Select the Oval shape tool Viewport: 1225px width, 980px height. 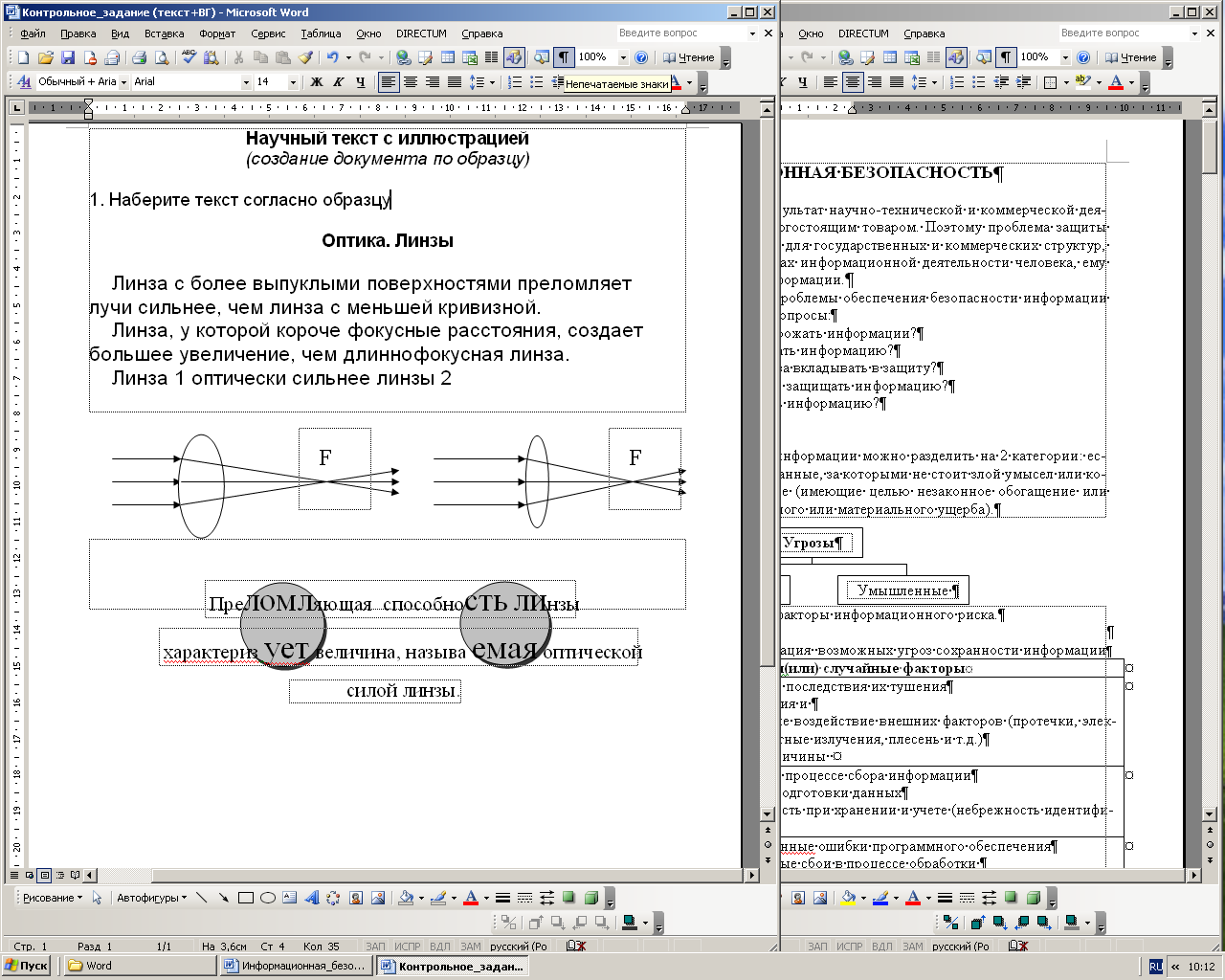click(x=268, y=898)
